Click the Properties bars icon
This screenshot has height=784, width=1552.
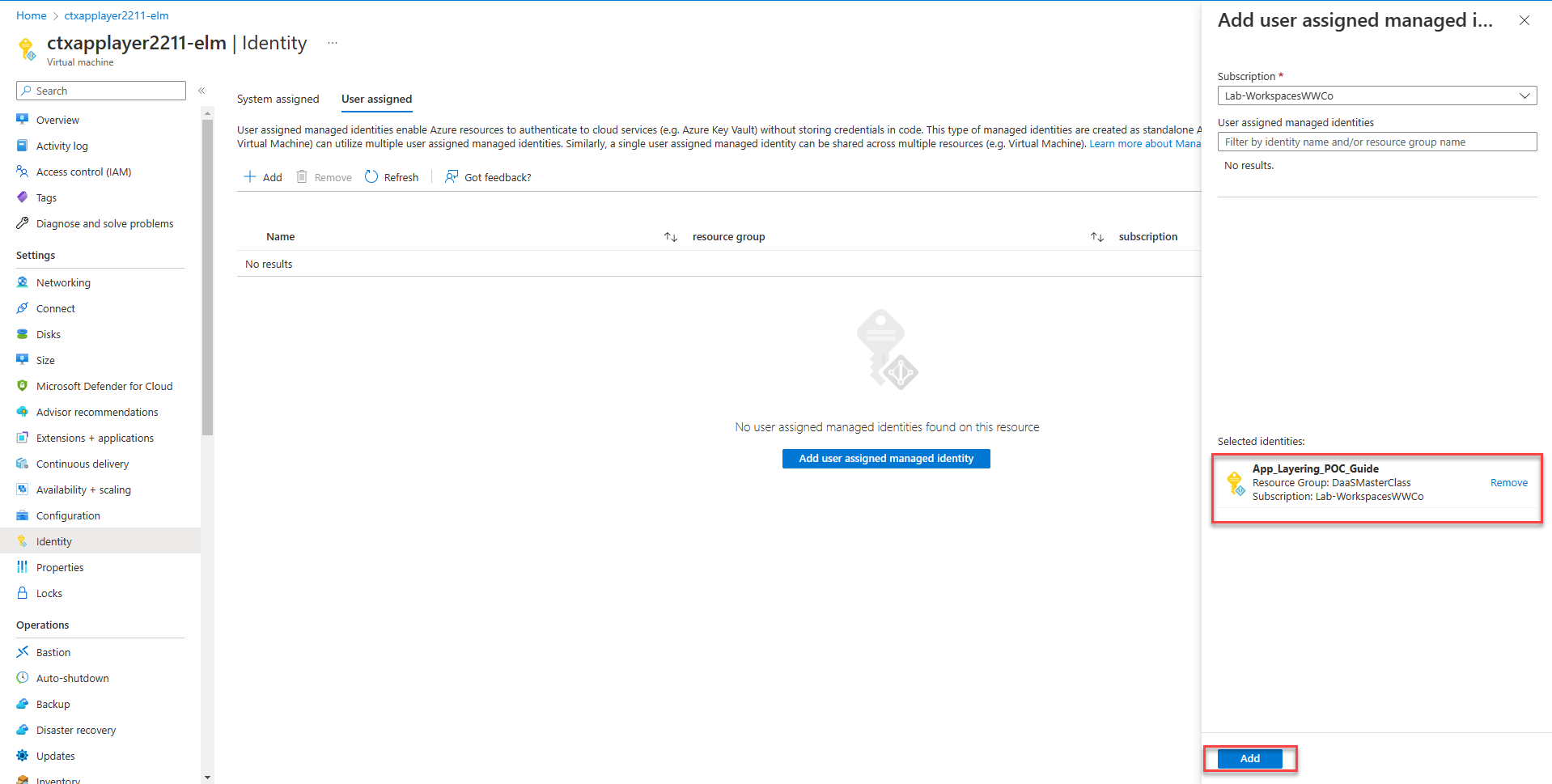pos(23,567)
